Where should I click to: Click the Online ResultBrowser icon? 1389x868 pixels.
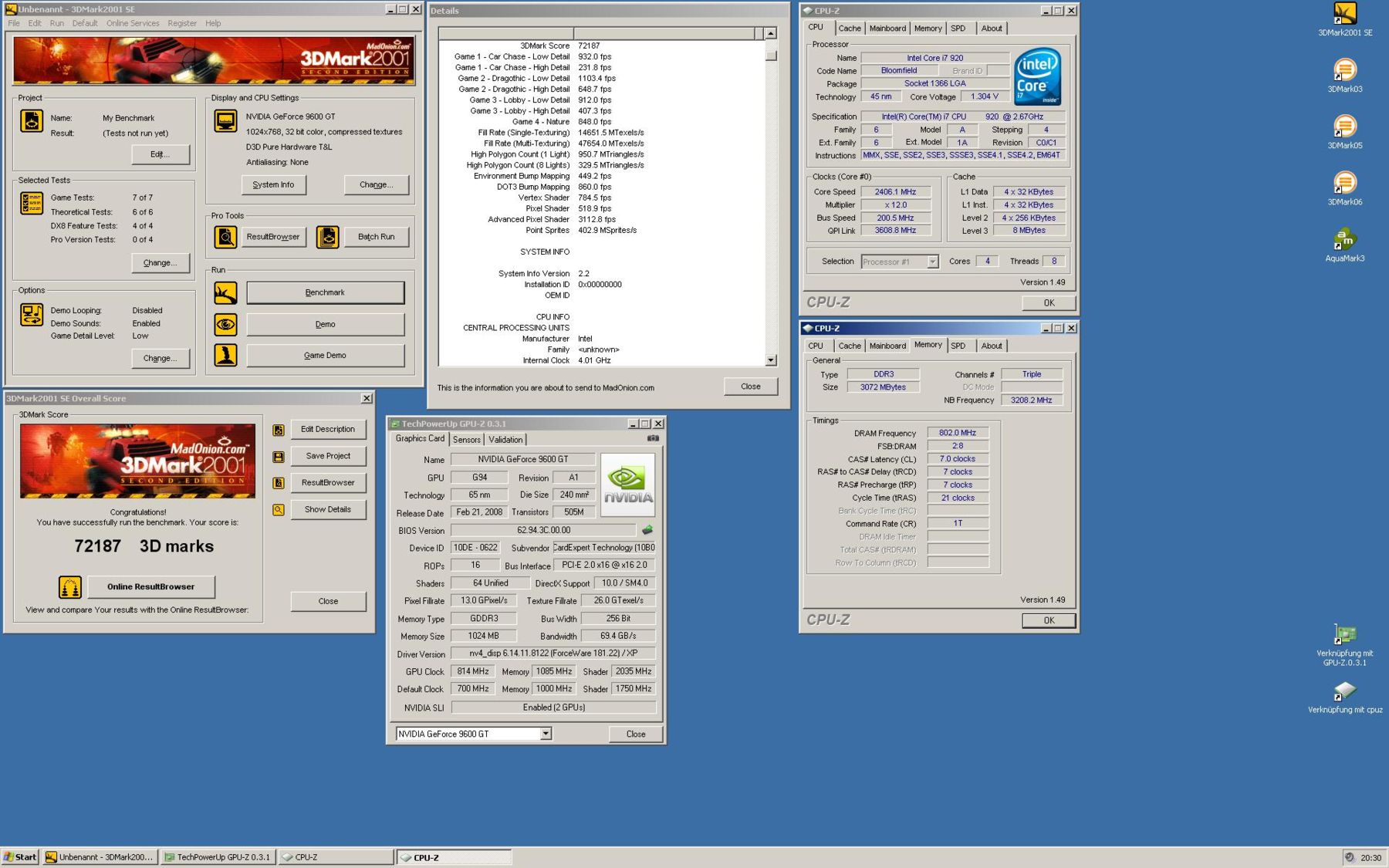click(x=69, y=587)
